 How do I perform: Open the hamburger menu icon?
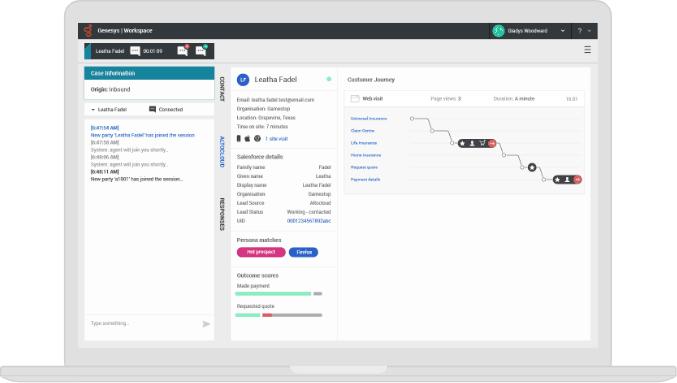(587, 50)
